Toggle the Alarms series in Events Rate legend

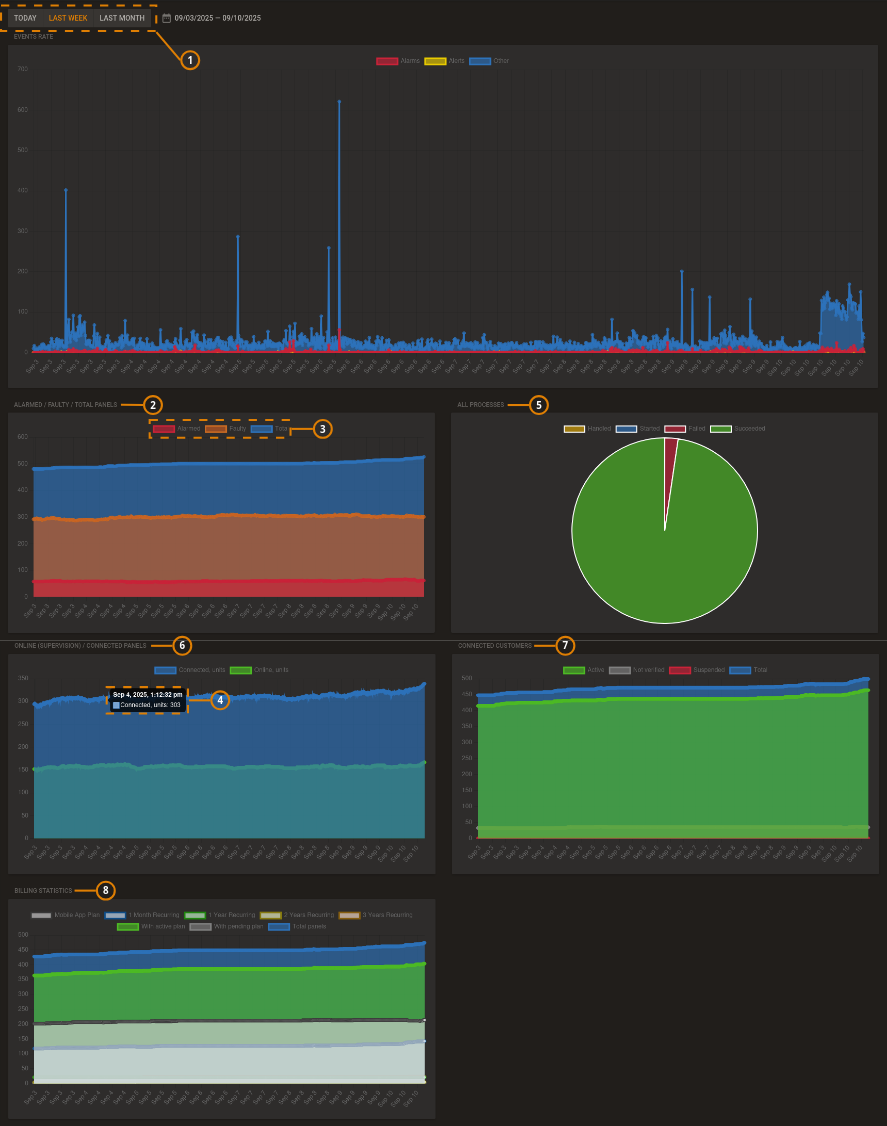(386, 60)
